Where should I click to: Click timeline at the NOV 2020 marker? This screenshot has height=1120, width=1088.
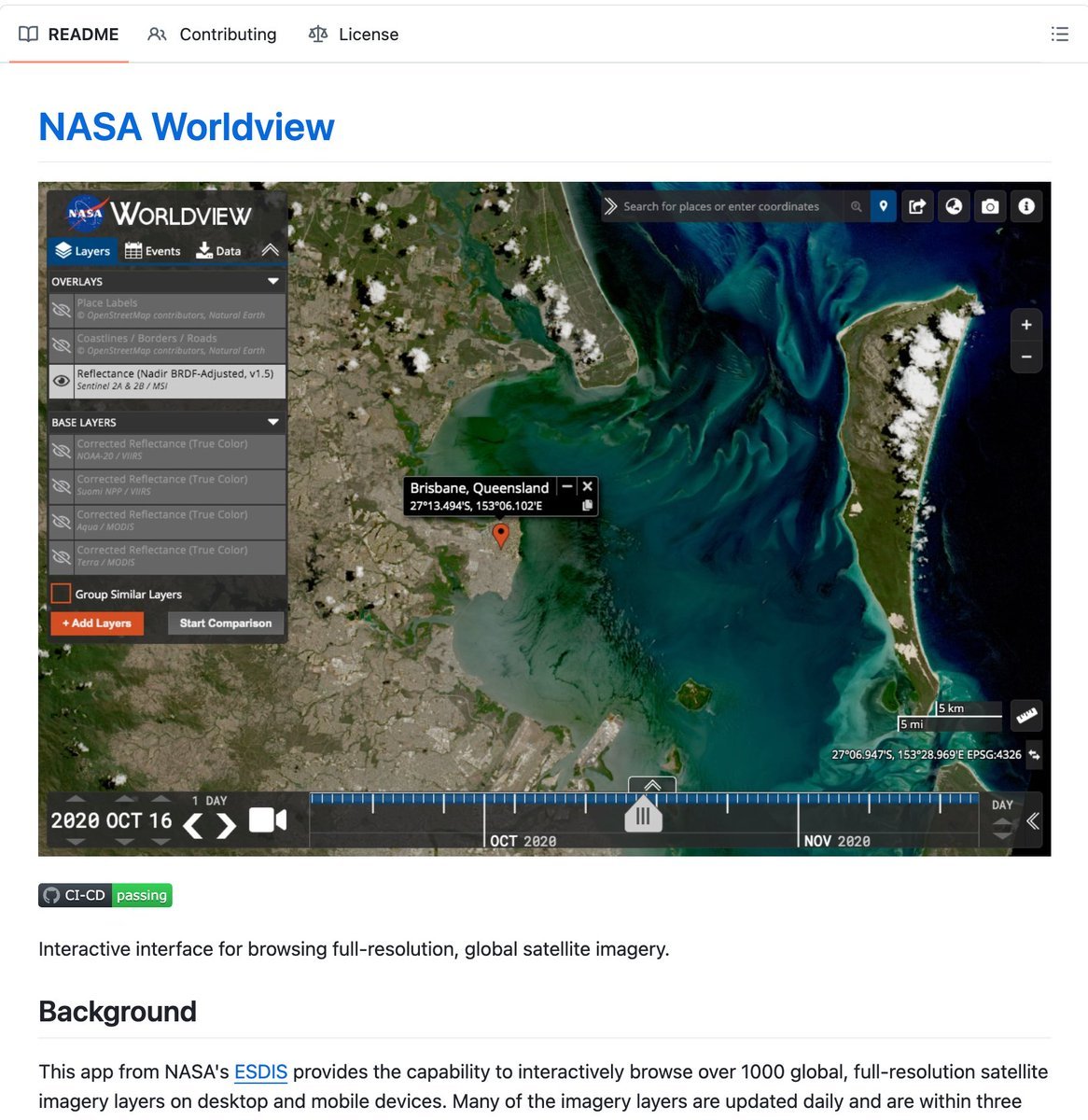[x=837, y=841]
